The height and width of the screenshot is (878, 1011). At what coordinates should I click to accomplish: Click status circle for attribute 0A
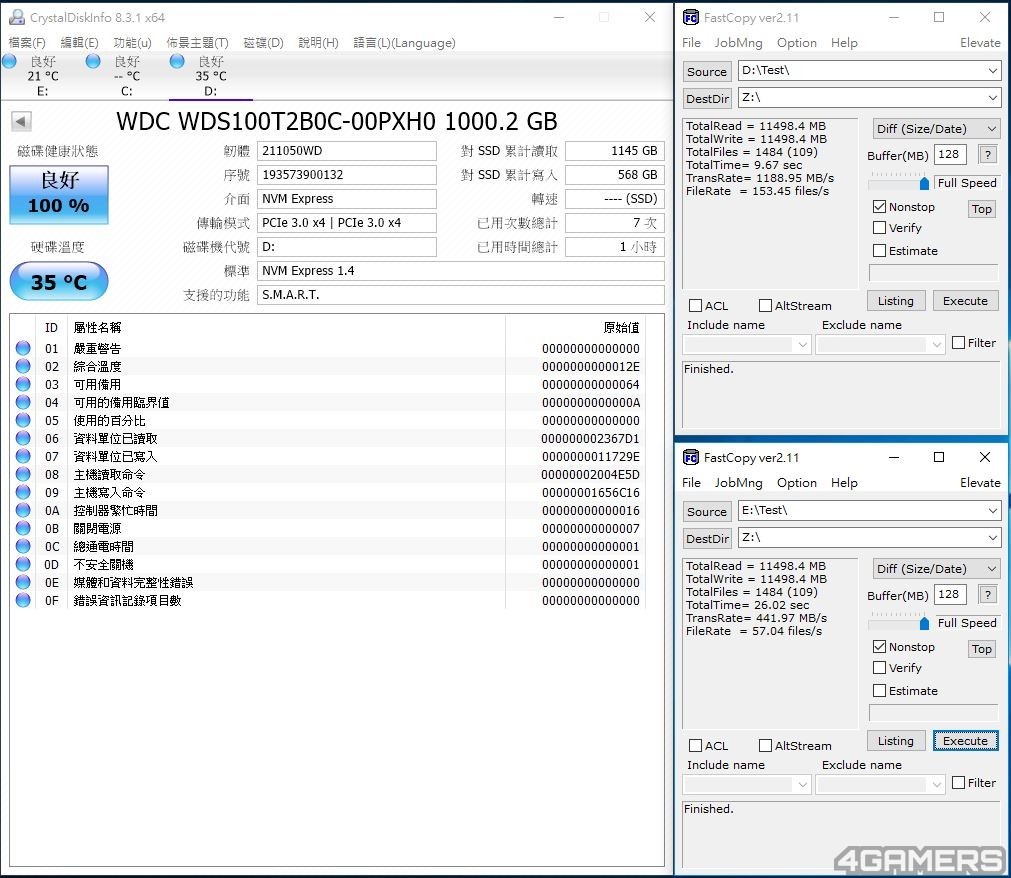pos(23,510)
